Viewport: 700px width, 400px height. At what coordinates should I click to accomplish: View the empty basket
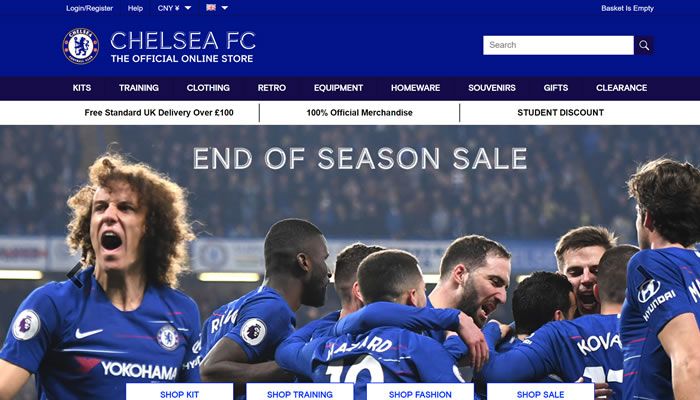tap(627, 8)
